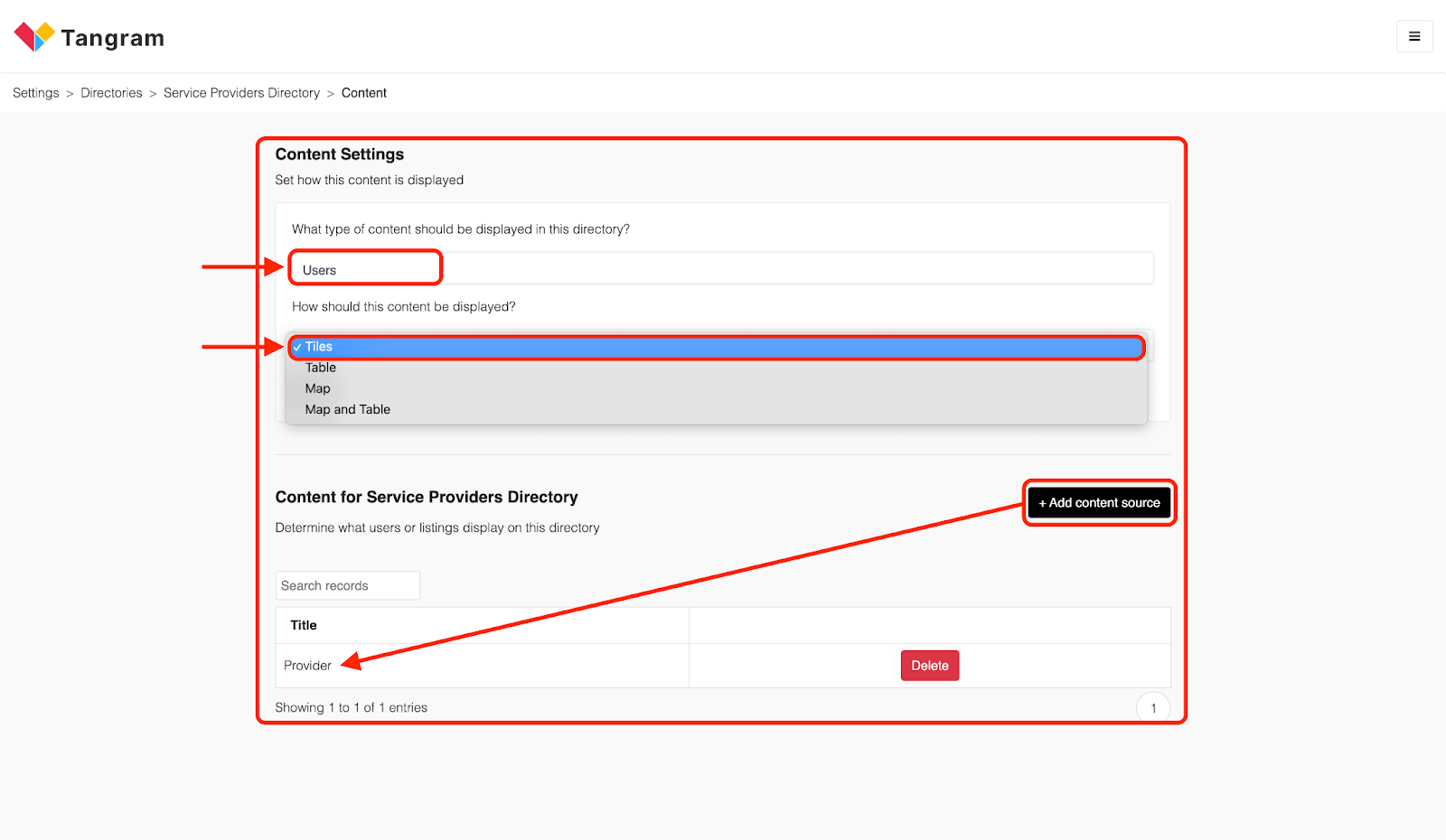Focus the Search records field

tap(348, 585)
